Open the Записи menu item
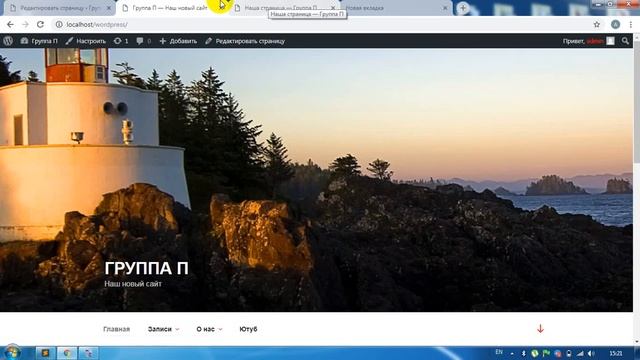Screen dimensions: 640x360 (x=160, y=329)
